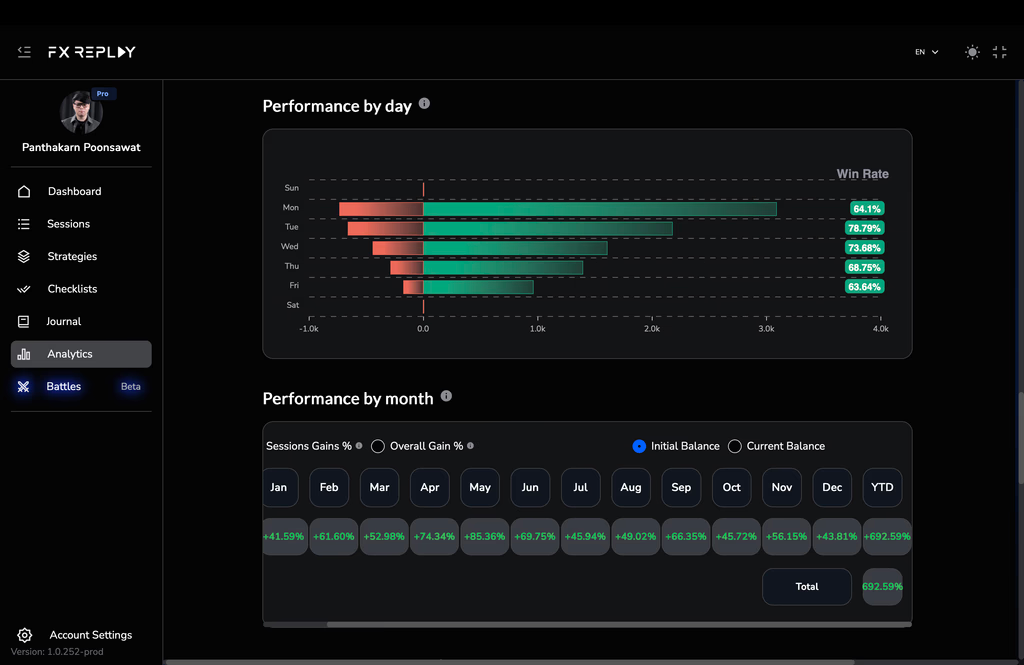This screenshot has width=1024, height=665.
Task: Select the Current Balance radio option
Action: click(735, 446)
